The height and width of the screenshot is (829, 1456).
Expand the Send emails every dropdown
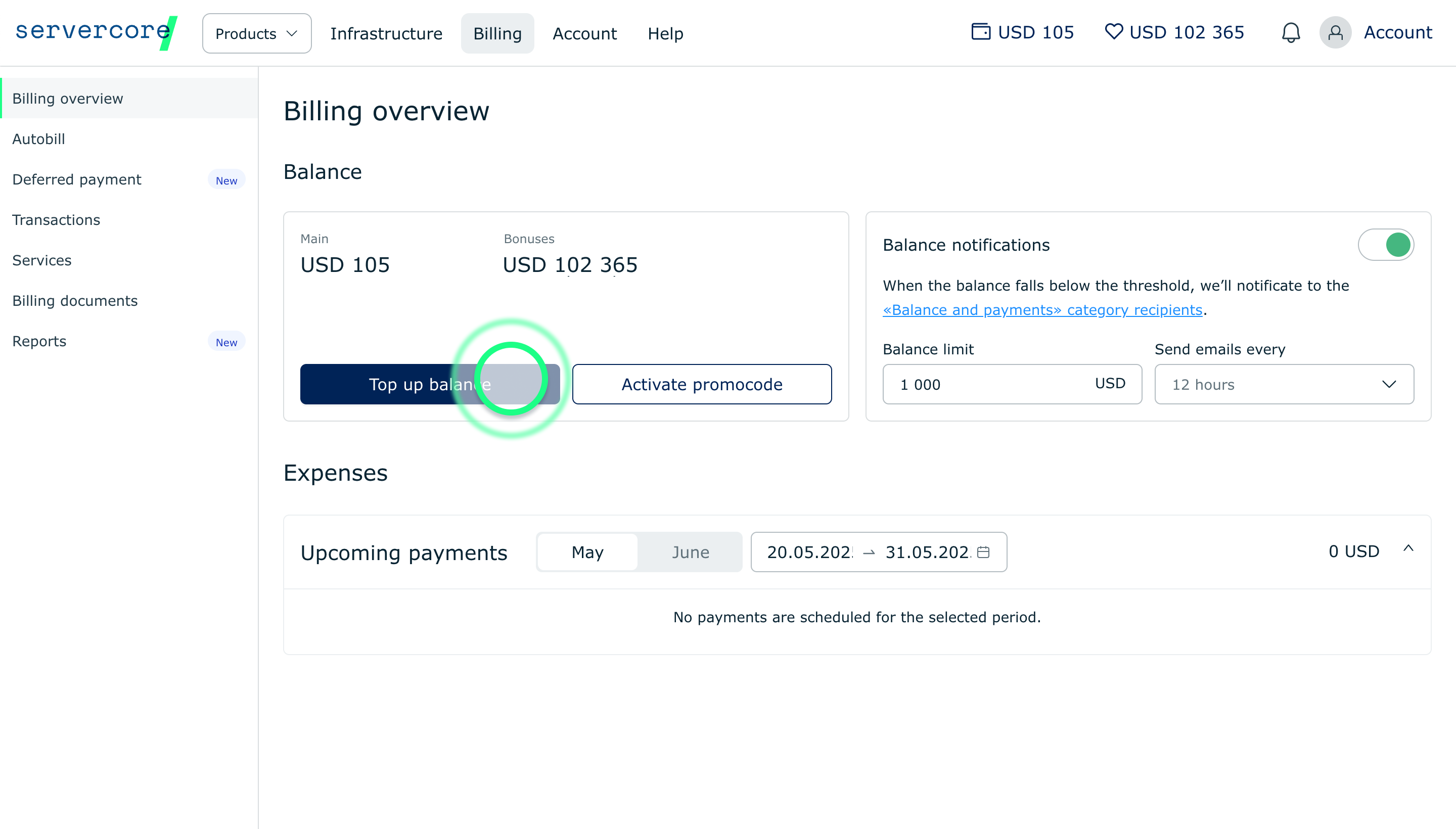click(x=1284, y=384)
